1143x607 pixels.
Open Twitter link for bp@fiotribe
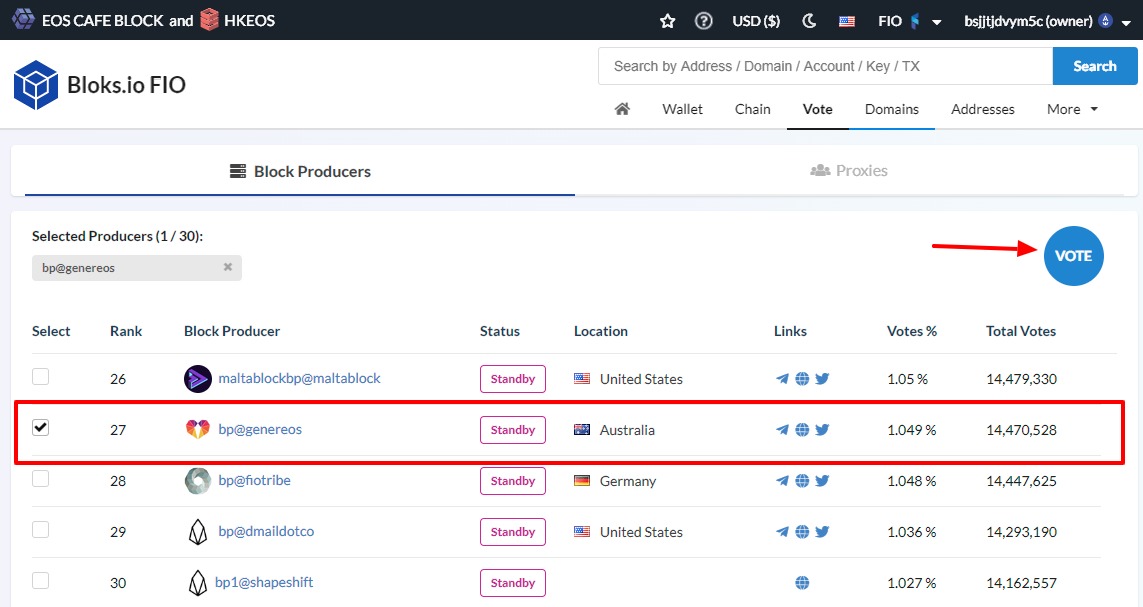point(822,481)
